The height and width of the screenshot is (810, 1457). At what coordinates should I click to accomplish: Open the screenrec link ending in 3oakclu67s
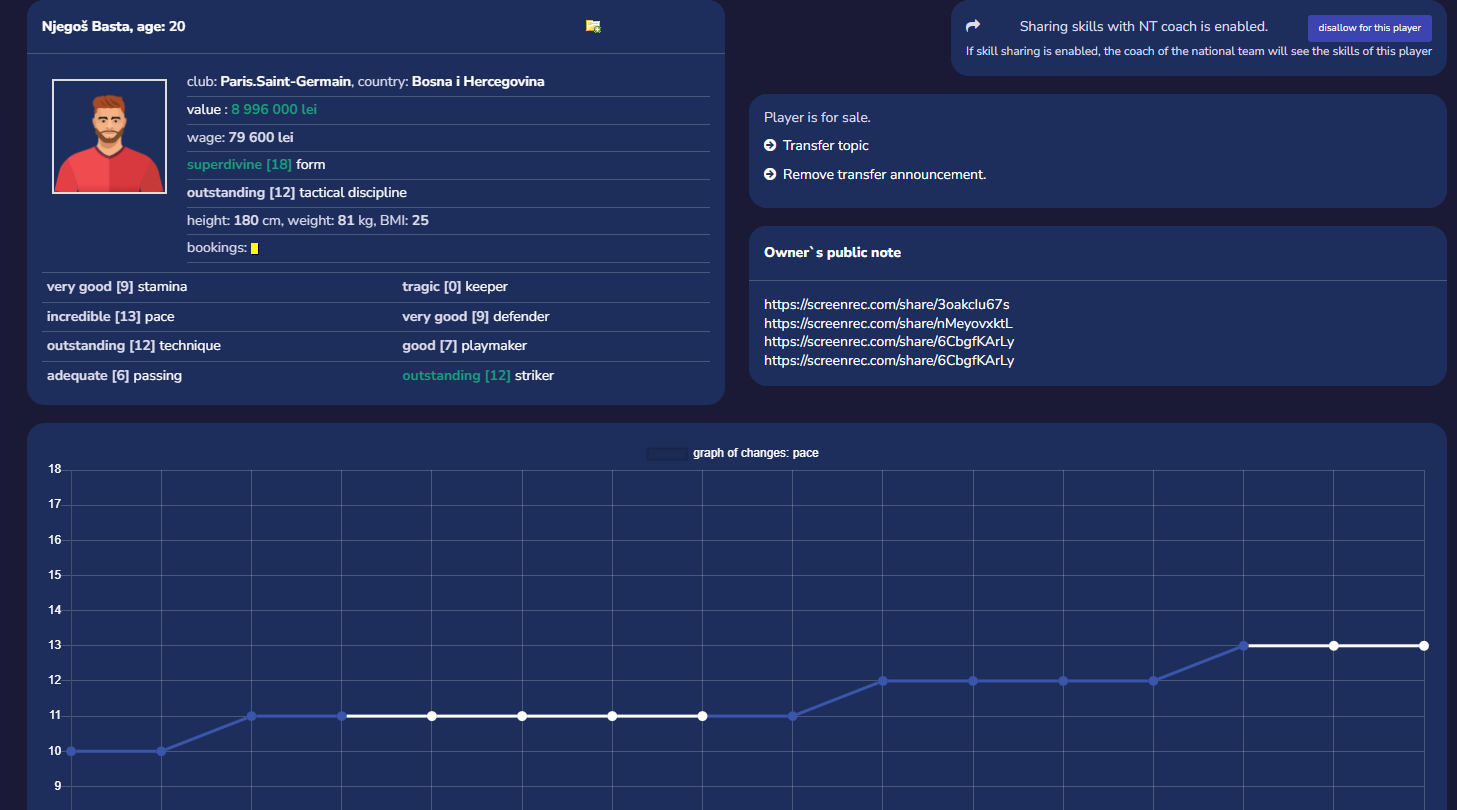[887, 304]
